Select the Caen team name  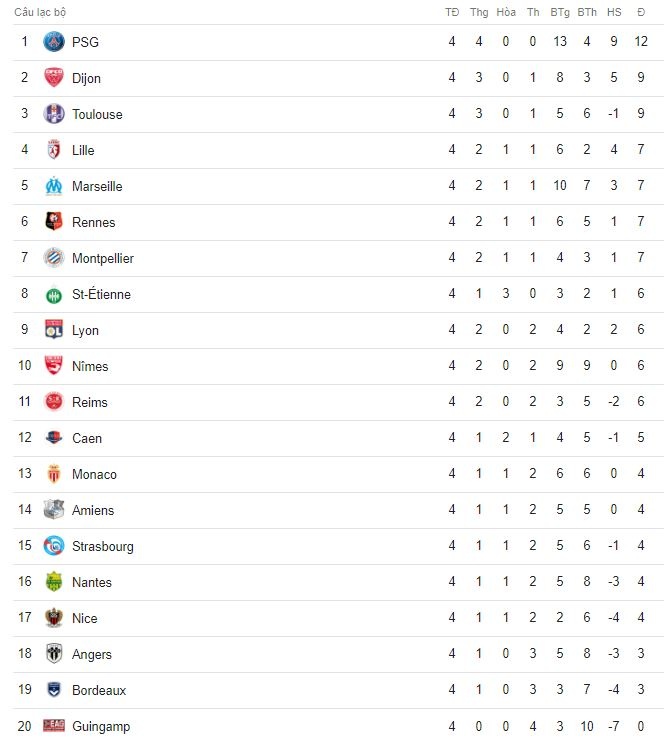(x=87, y=438)
